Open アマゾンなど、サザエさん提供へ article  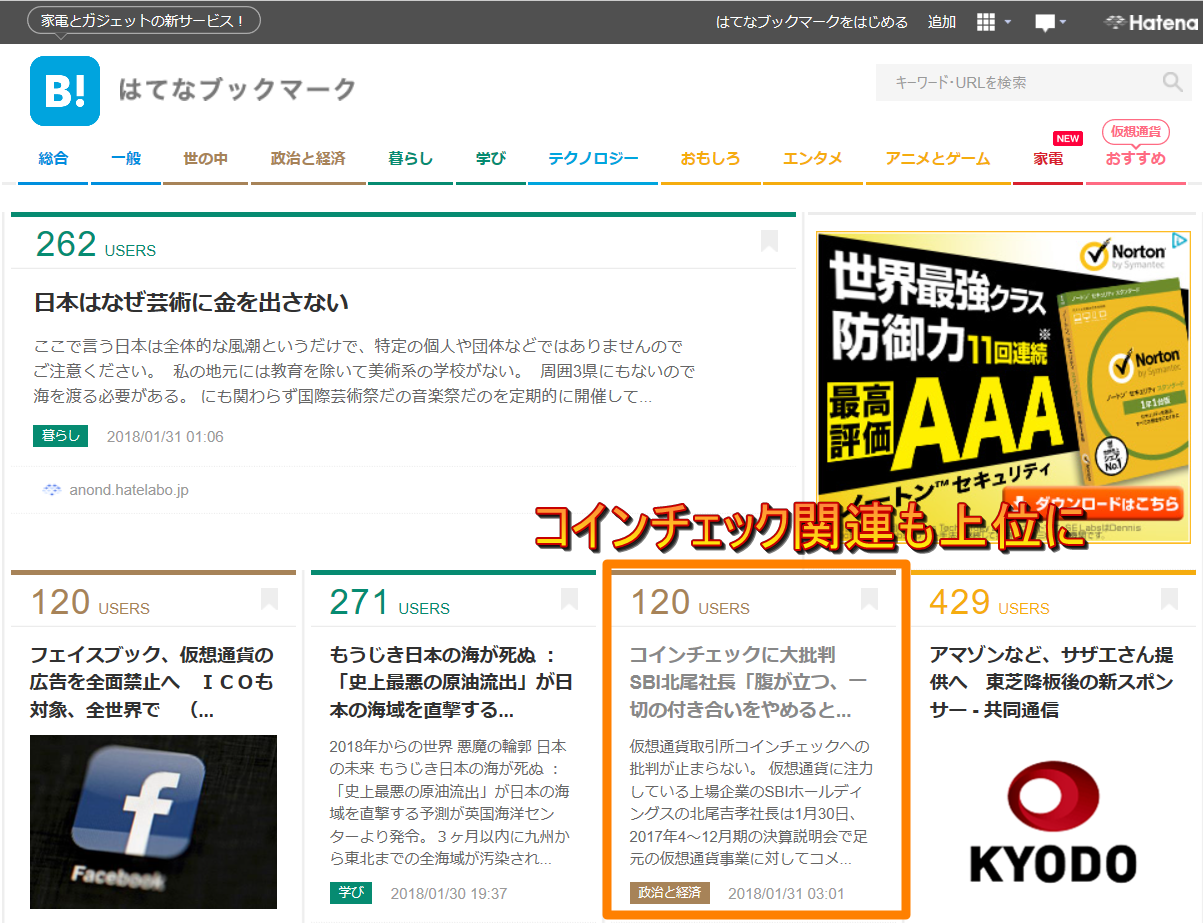point(1051,683)
